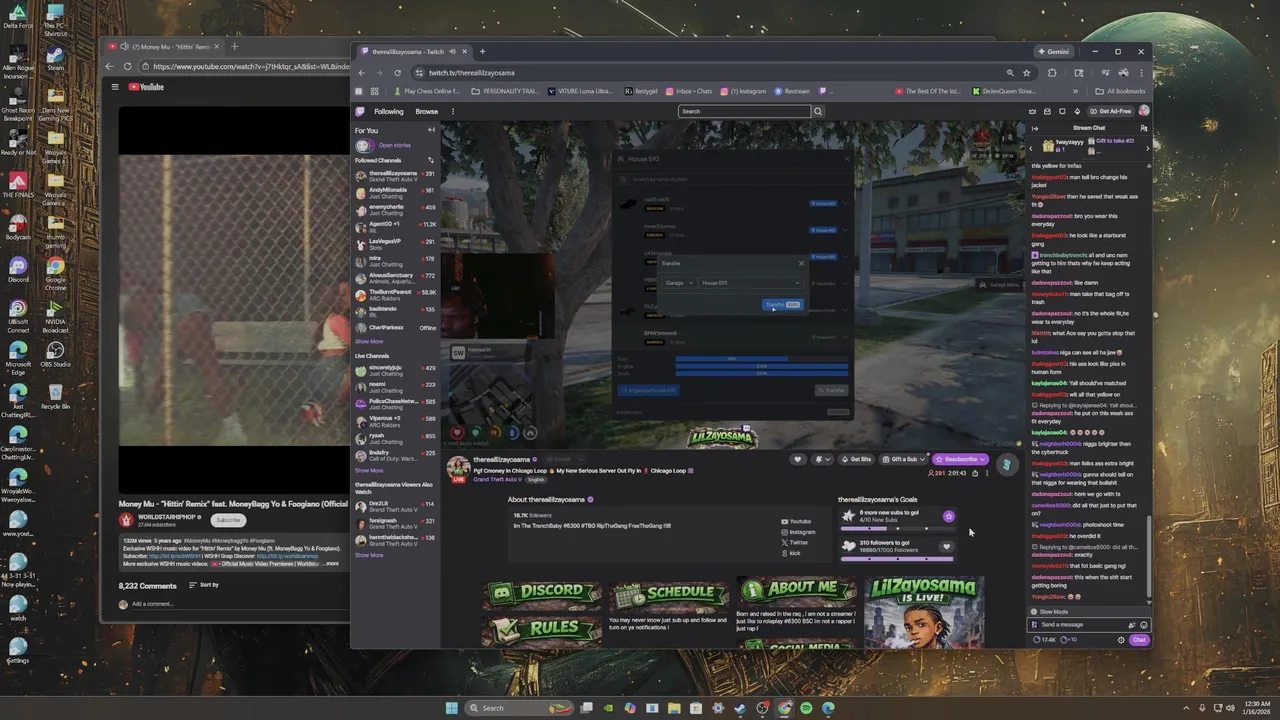Click the chat scrollbar
Screen dimensions: 1280x720
click(1149, 555)
